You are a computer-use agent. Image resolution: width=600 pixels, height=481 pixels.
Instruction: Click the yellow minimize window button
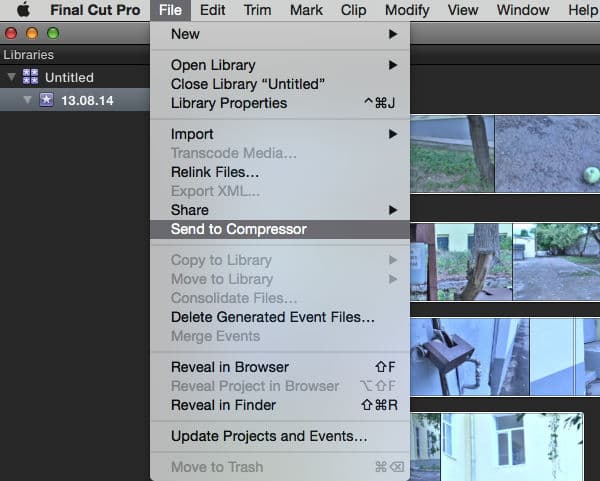pyautogui.click(x=32, y=33)
